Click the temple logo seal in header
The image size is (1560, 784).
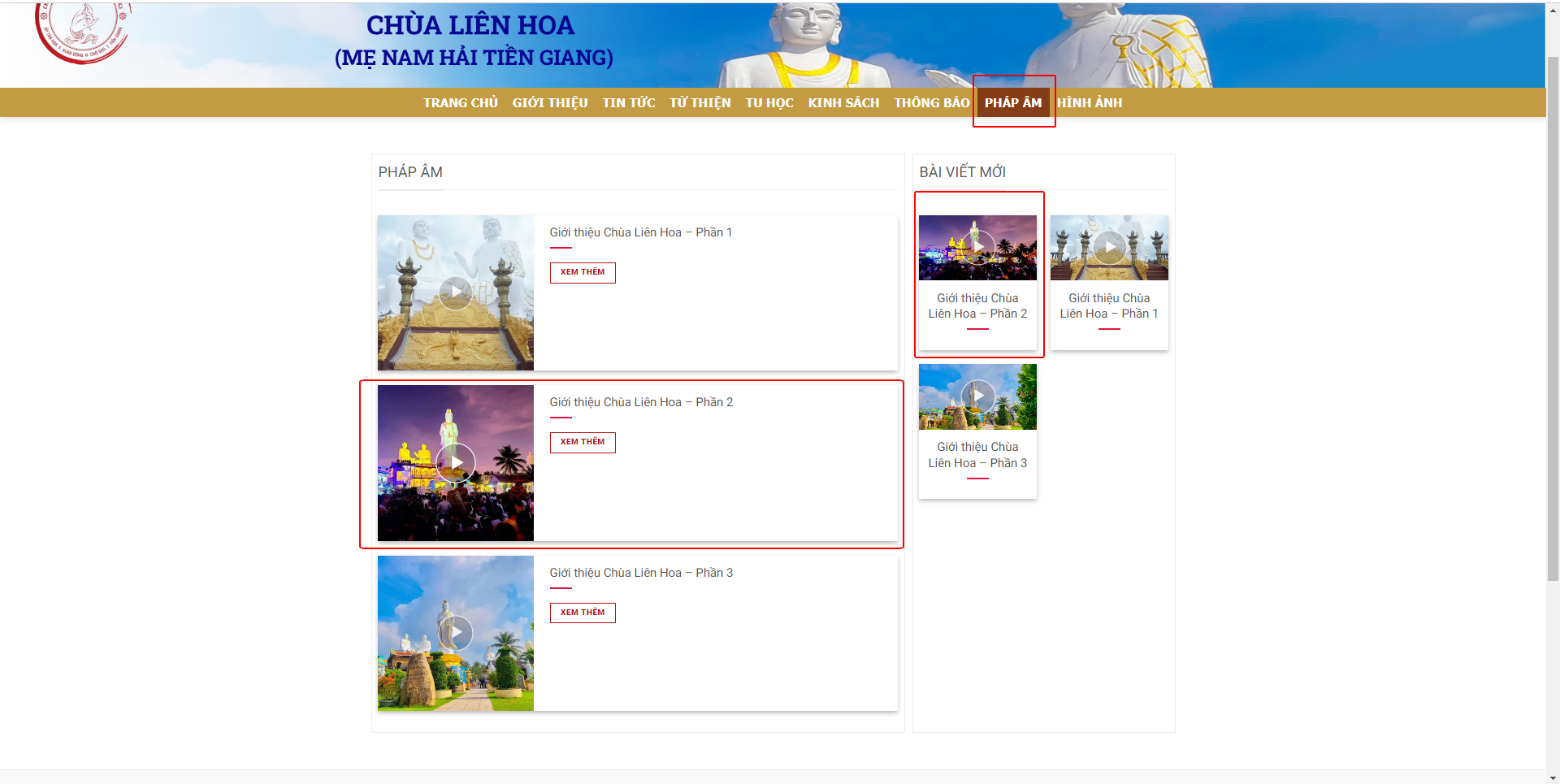click(x=81, y=31)
